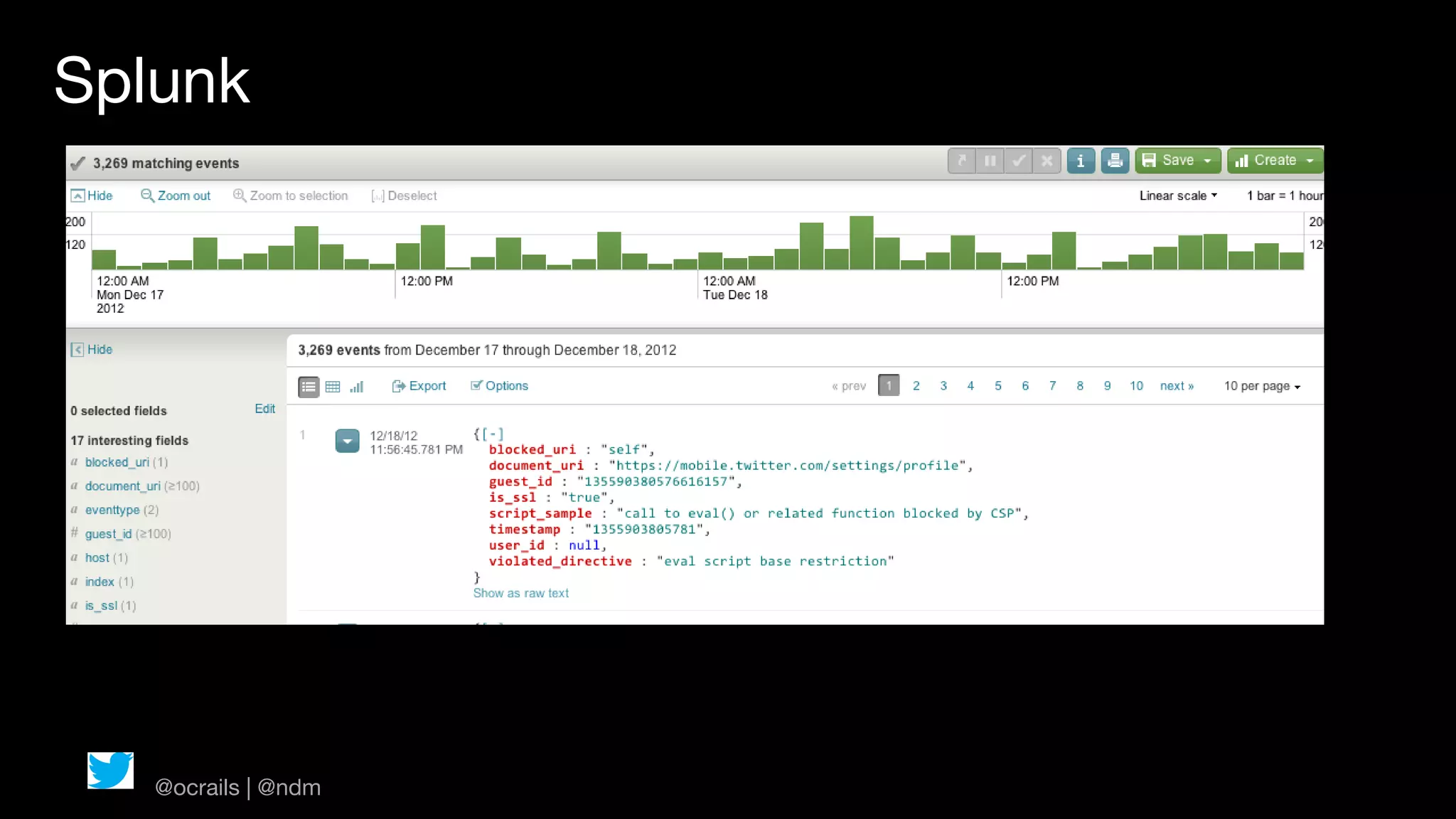Go to results page 3
Viewport: 1456px width, 819px height.
(x=943, y=386)
